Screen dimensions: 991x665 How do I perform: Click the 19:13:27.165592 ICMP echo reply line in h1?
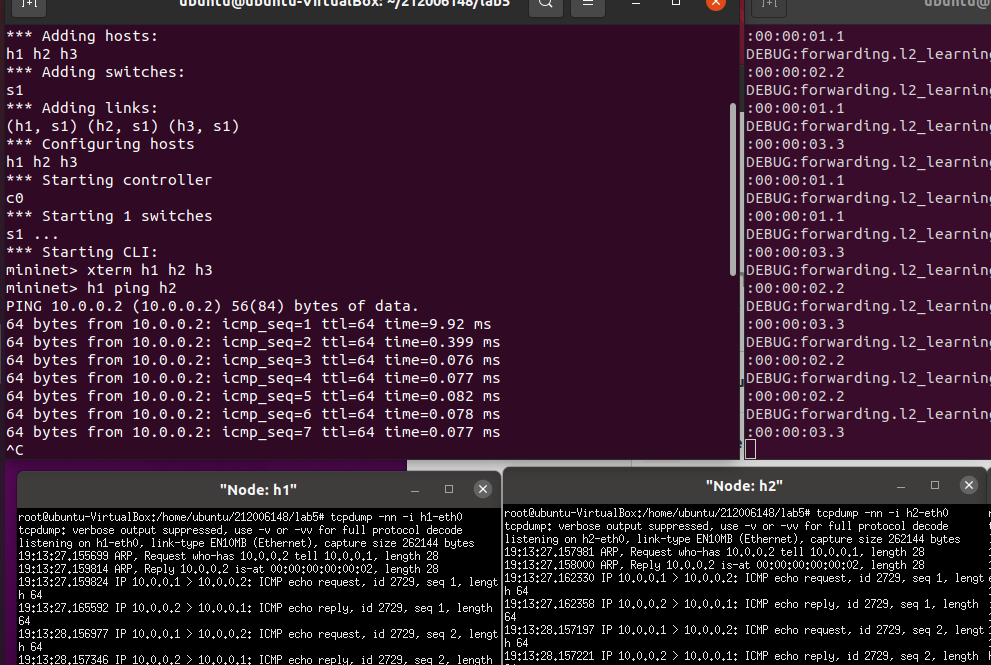pos(255,614)
